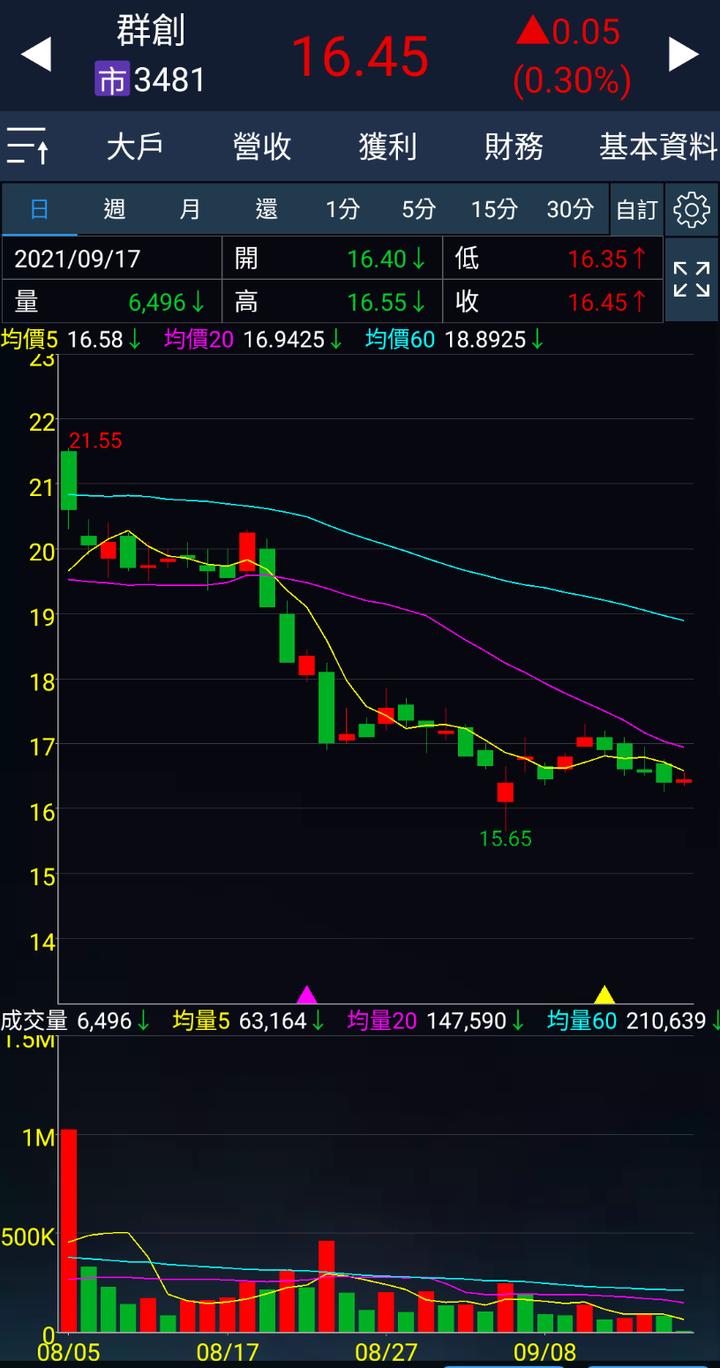Open the 獲利 tab
The height and width of the screenshot is (1368, 720).
tap(388, 147)
